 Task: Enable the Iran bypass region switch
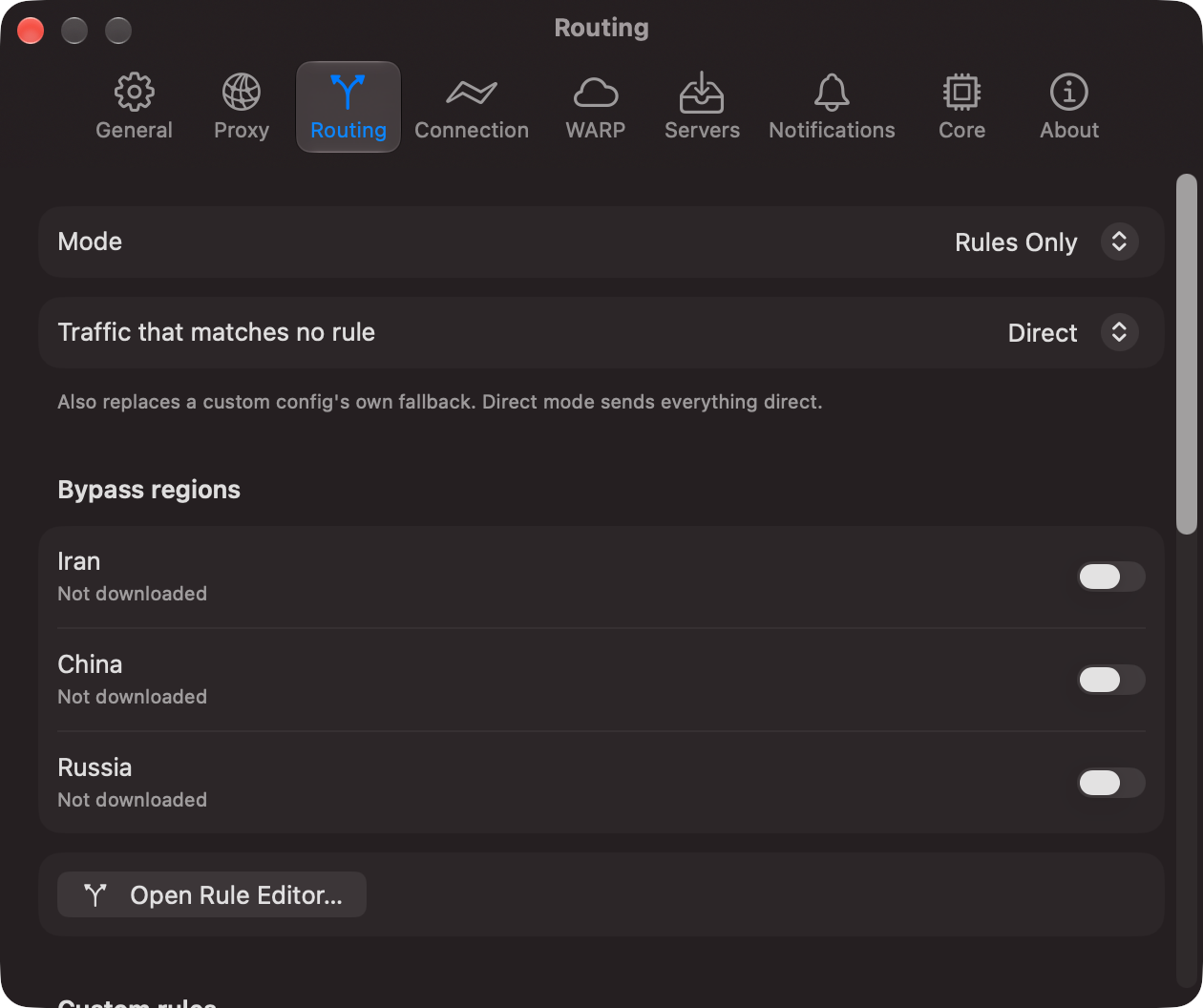[1111, 577]
